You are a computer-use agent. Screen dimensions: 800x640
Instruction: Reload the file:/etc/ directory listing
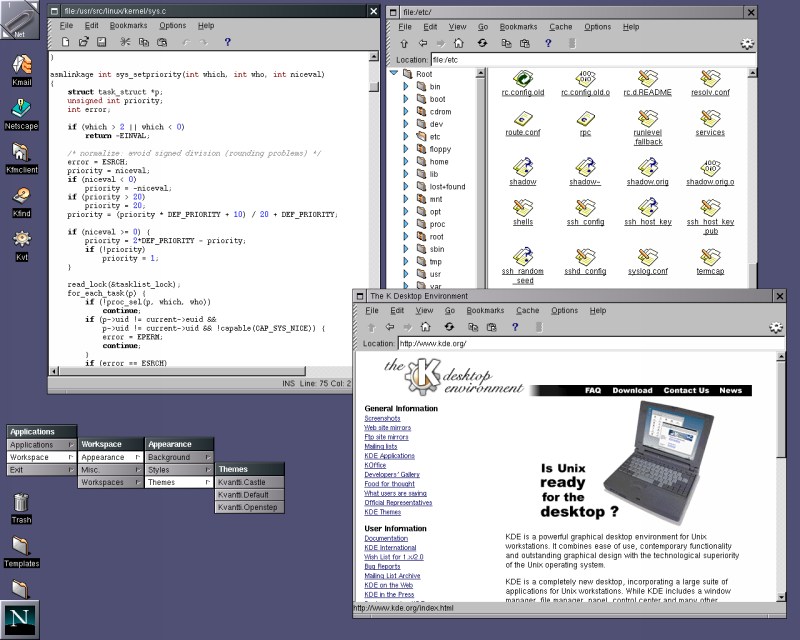click(x=482, y=43)
